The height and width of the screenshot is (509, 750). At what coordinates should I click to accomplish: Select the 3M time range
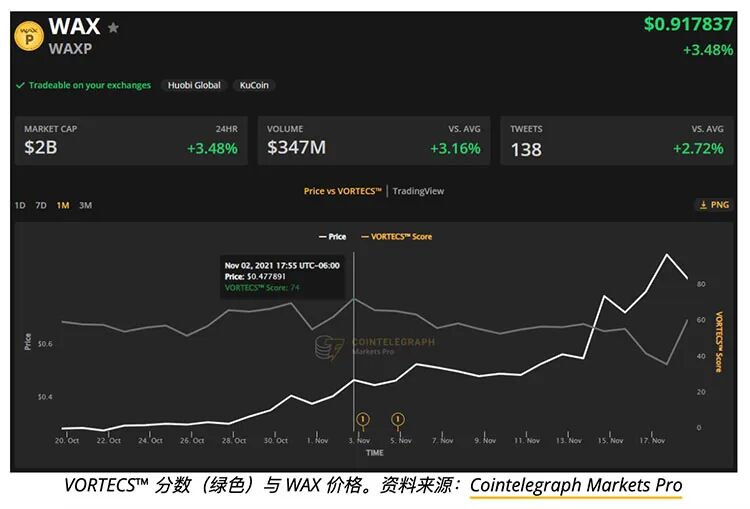[86, 205]
